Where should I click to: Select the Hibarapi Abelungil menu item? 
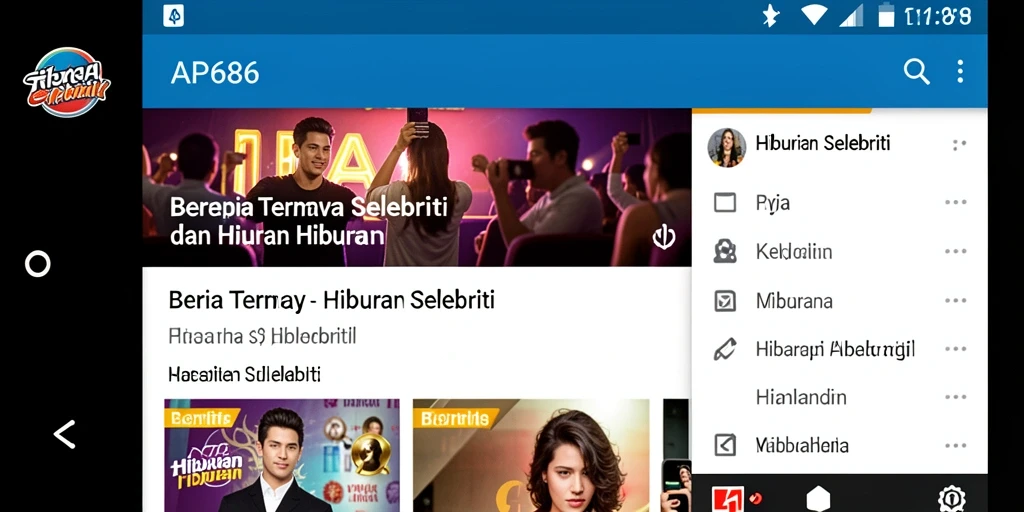[x=839, y=349]
